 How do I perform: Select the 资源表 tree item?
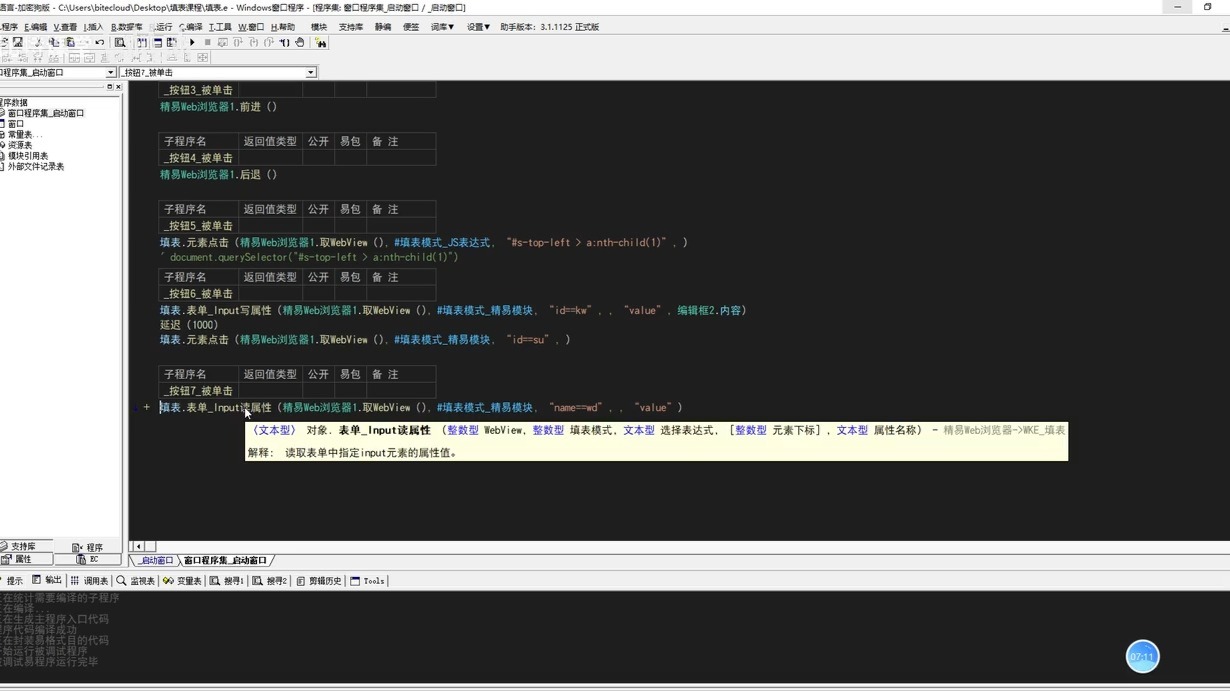20,145
